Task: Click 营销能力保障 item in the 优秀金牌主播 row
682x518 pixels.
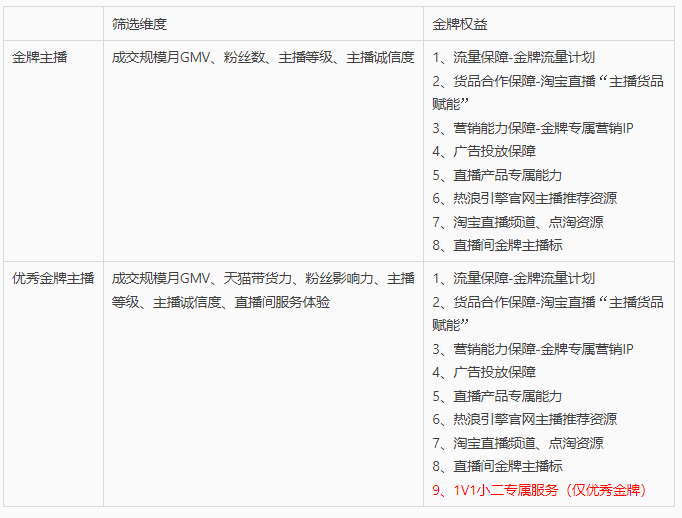Action: click(x=533, y=349)
